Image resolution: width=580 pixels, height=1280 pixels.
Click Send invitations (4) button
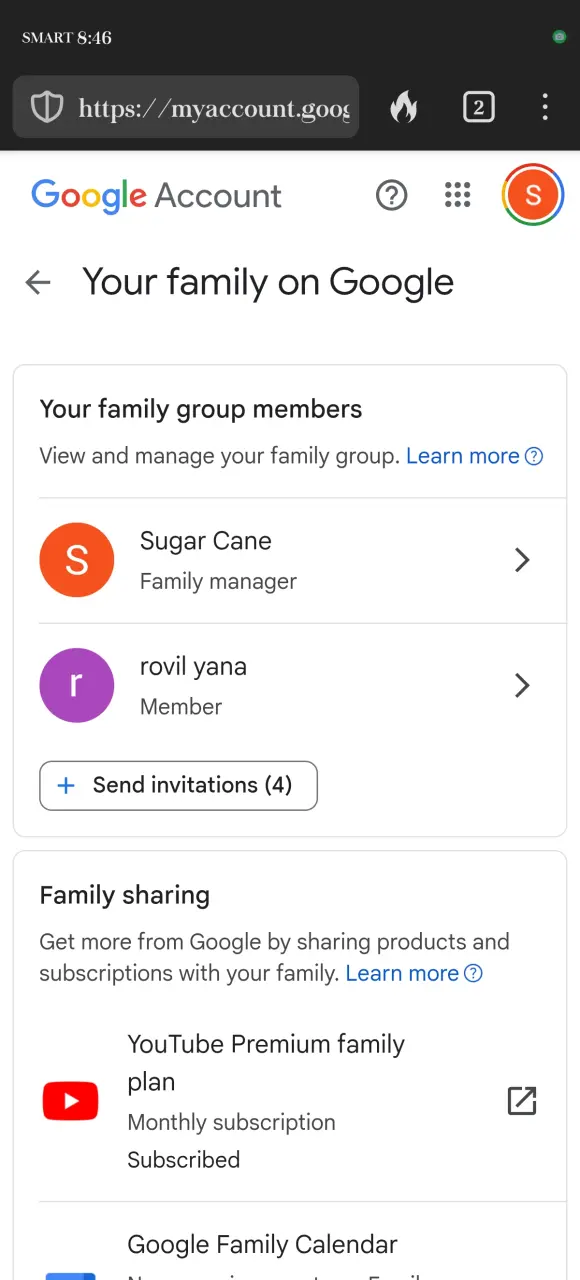point(178,785)
